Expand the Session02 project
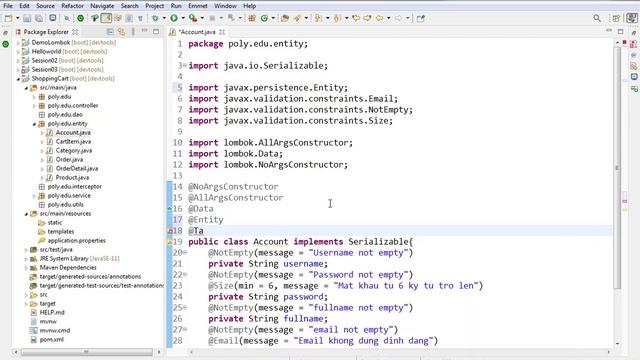Viewport: 640px width, 360px height. (18, 60)
